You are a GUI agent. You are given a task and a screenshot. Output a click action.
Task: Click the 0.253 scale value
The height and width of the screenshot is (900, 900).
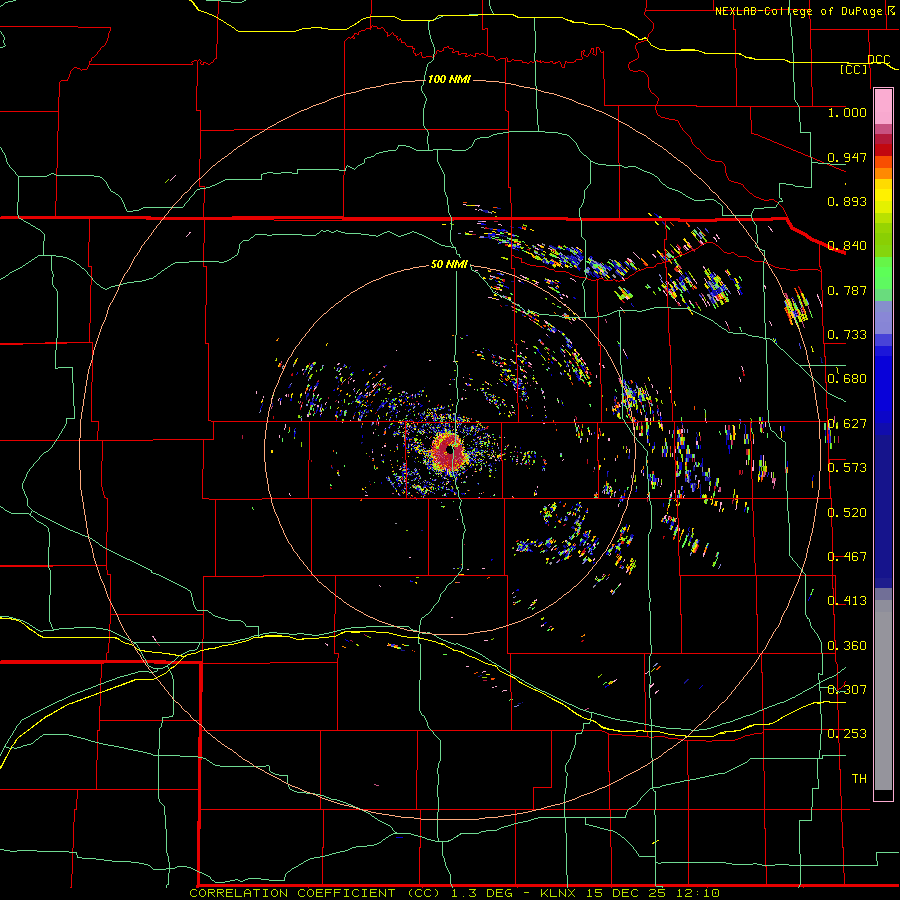[x=847, y=734]
